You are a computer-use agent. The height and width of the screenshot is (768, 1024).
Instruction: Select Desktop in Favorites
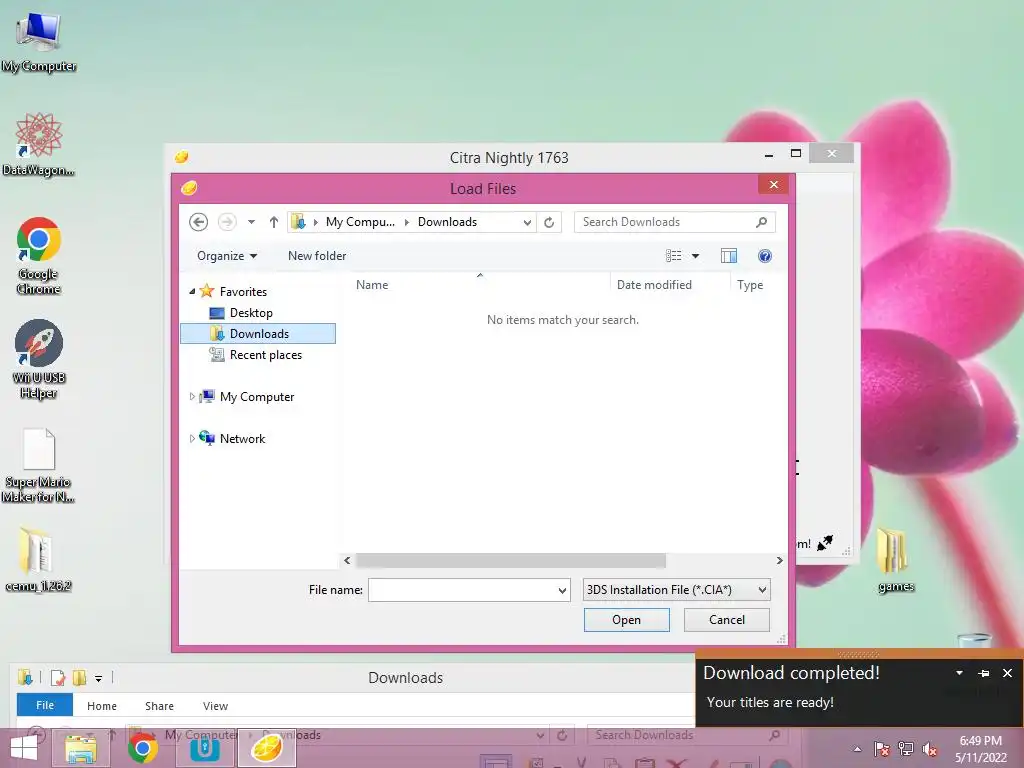click(x=251, y=313)
